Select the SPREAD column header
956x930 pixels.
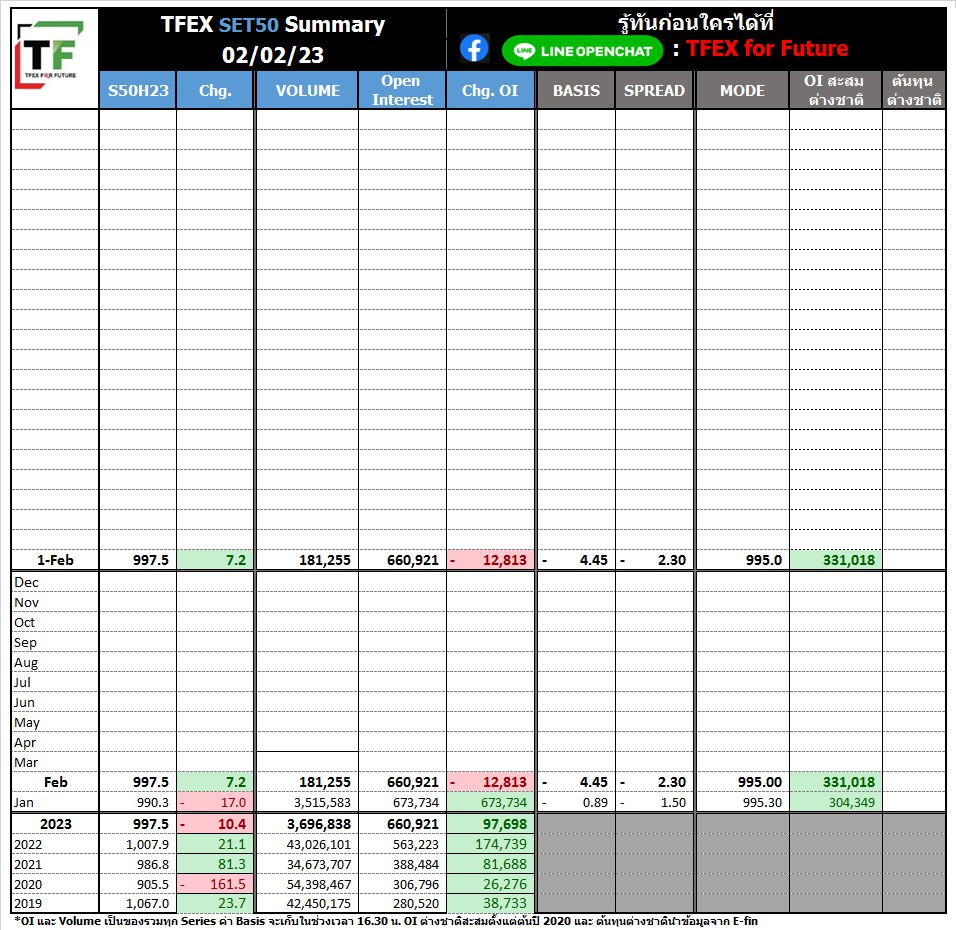[654, 90]
